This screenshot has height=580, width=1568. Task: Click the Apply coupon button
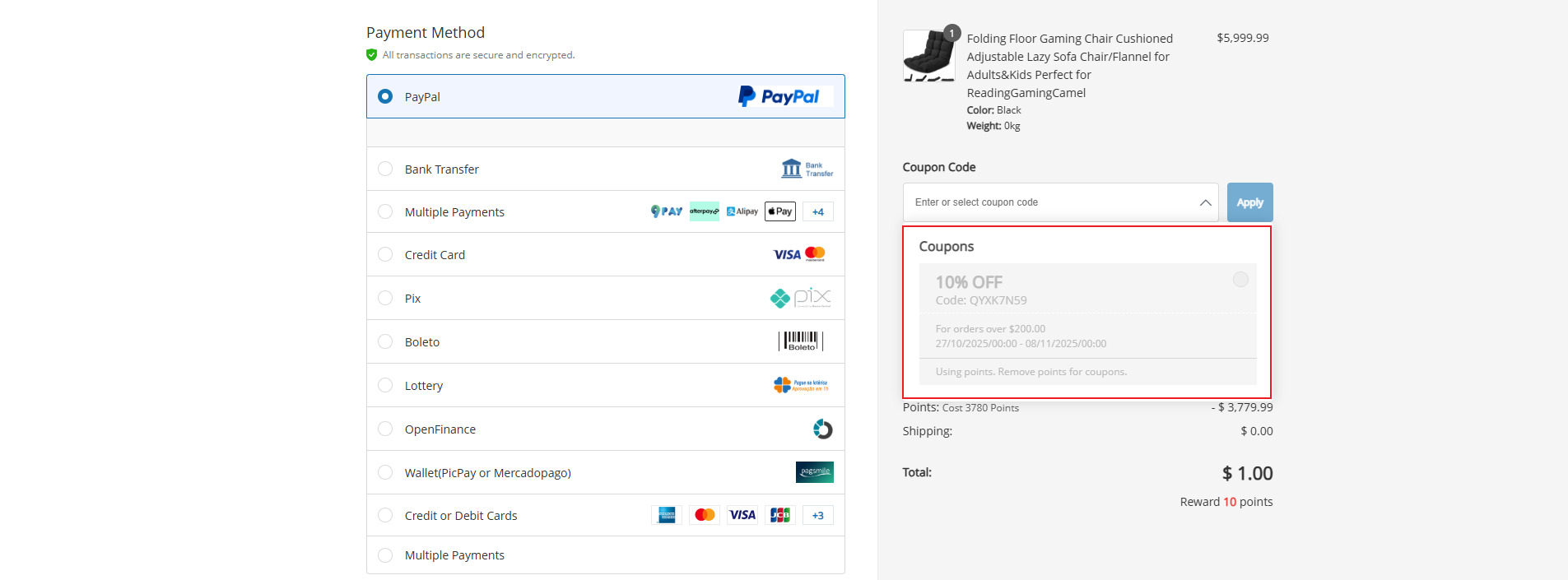(x=1249, y=202)
